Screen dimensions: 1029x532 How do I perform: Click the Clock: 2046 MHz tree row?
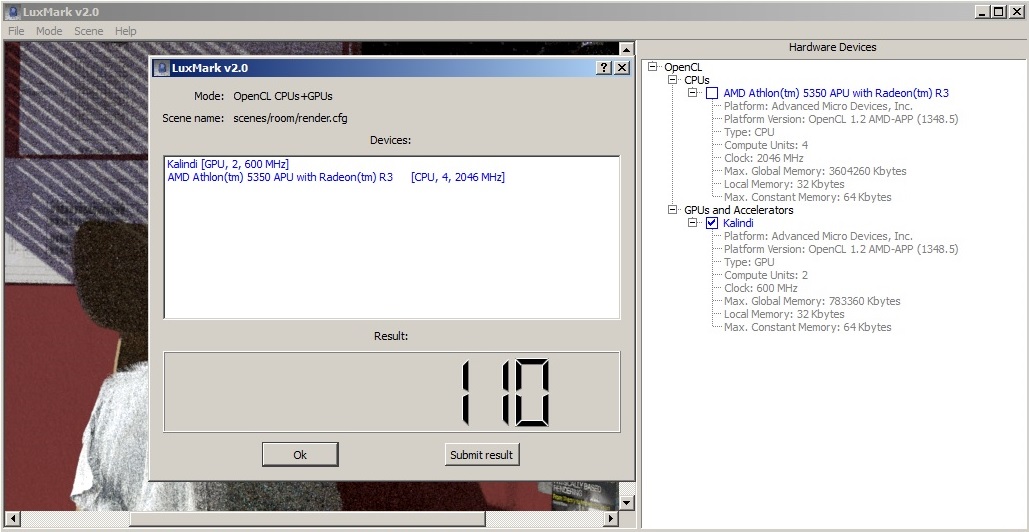pyautogui.click(x=763, y=158)
